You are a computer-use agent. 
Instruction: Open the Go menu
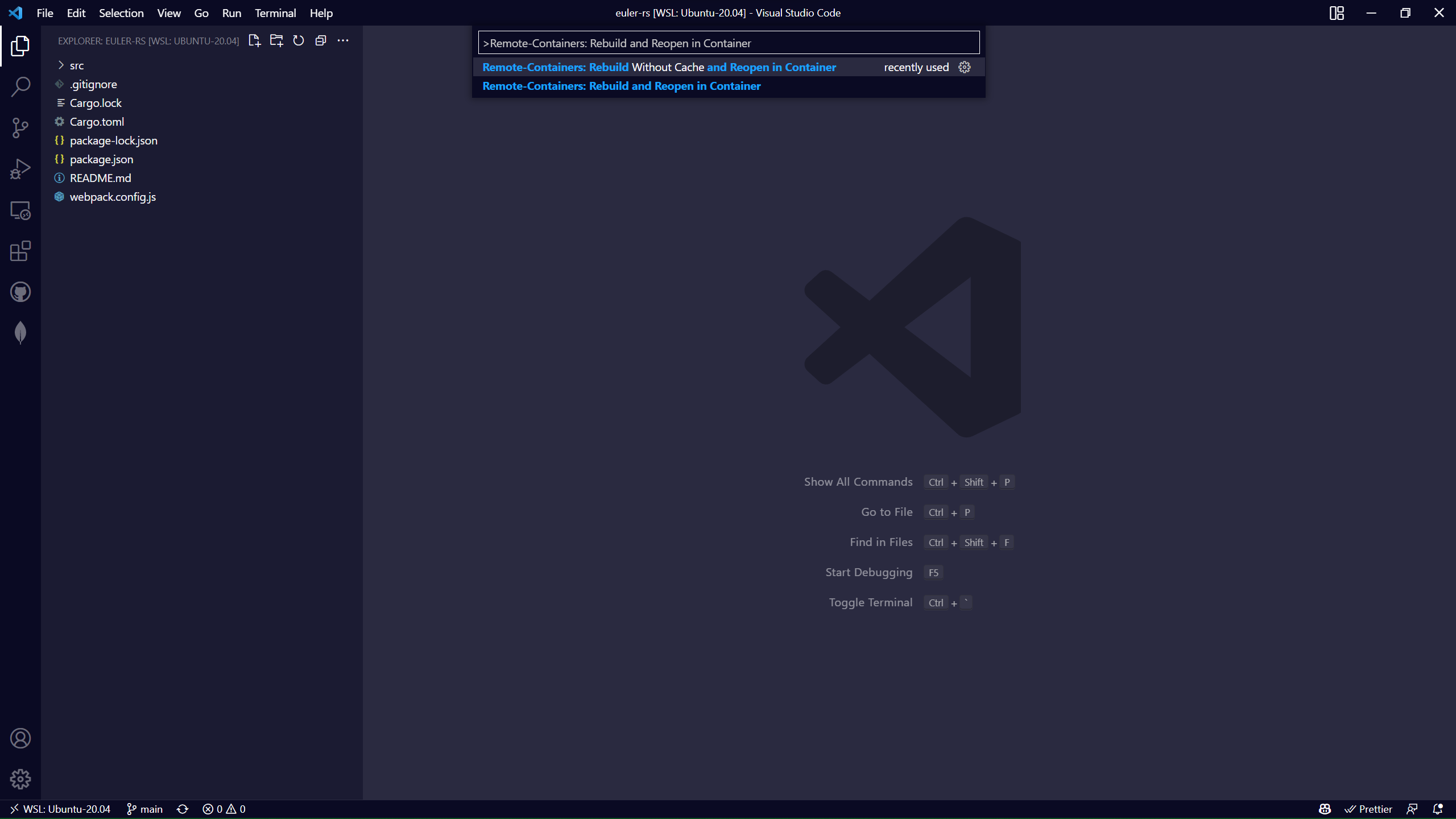tap(201, 13)
